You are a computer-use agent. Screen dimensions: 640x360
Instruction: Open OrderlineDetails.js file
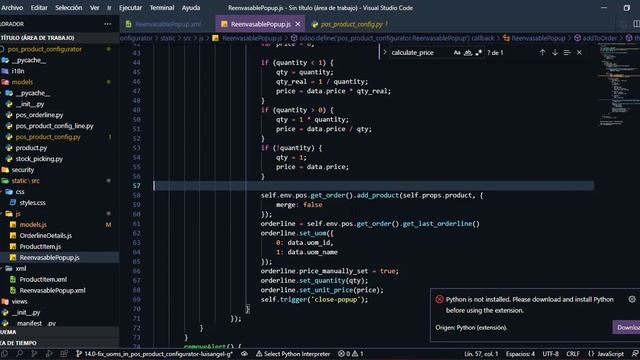click(x=46, y=236)
